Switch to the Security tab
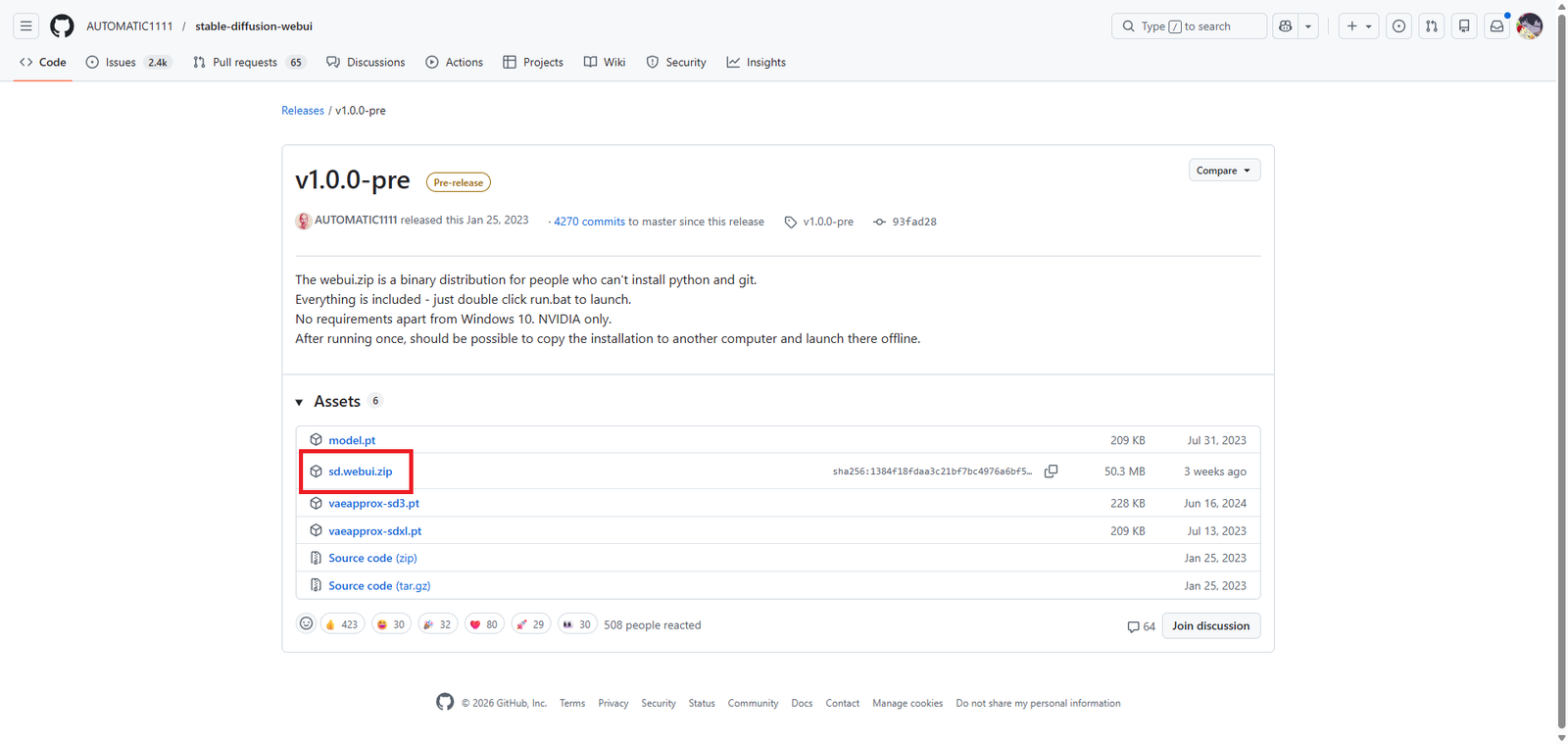Viewport: 1568px width, 744px height. [x=676, y=62]
